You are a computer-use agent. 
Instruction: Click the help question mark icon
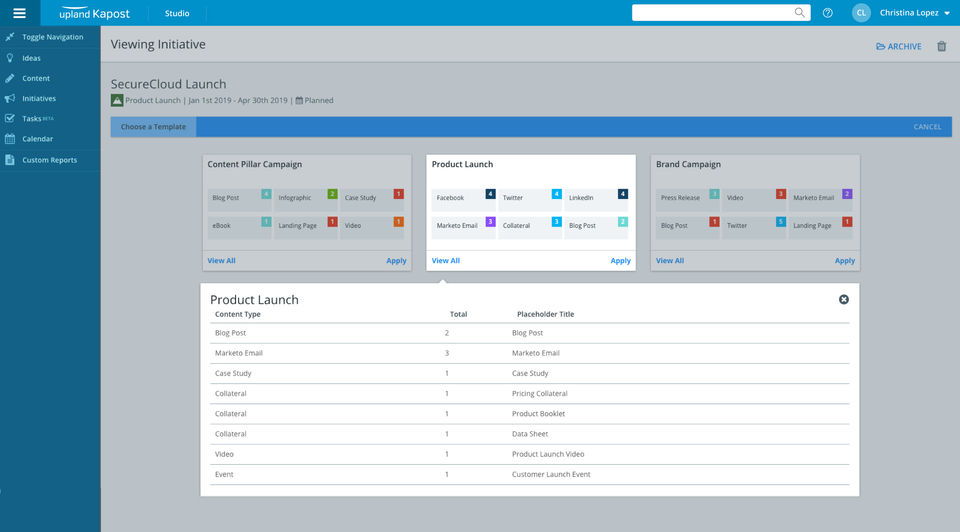point(828,13)
